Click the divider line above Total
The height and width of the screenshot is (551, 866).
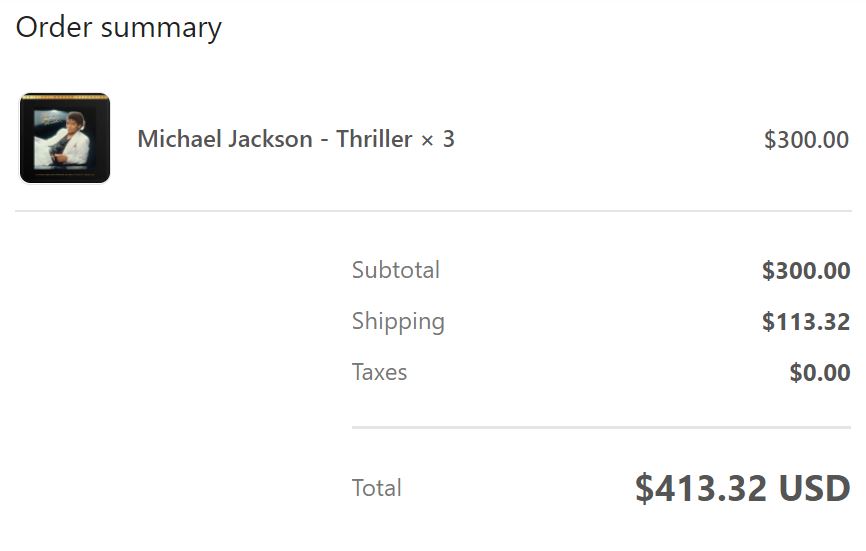pyautogui.click(x=601, y=428)
